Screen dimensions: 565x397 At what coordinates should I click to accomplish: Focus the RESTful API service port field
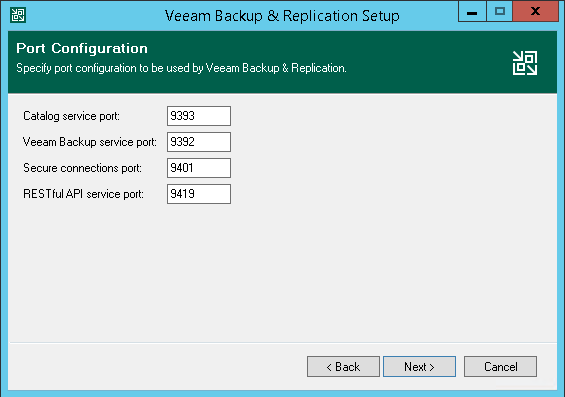coord(199,194)
